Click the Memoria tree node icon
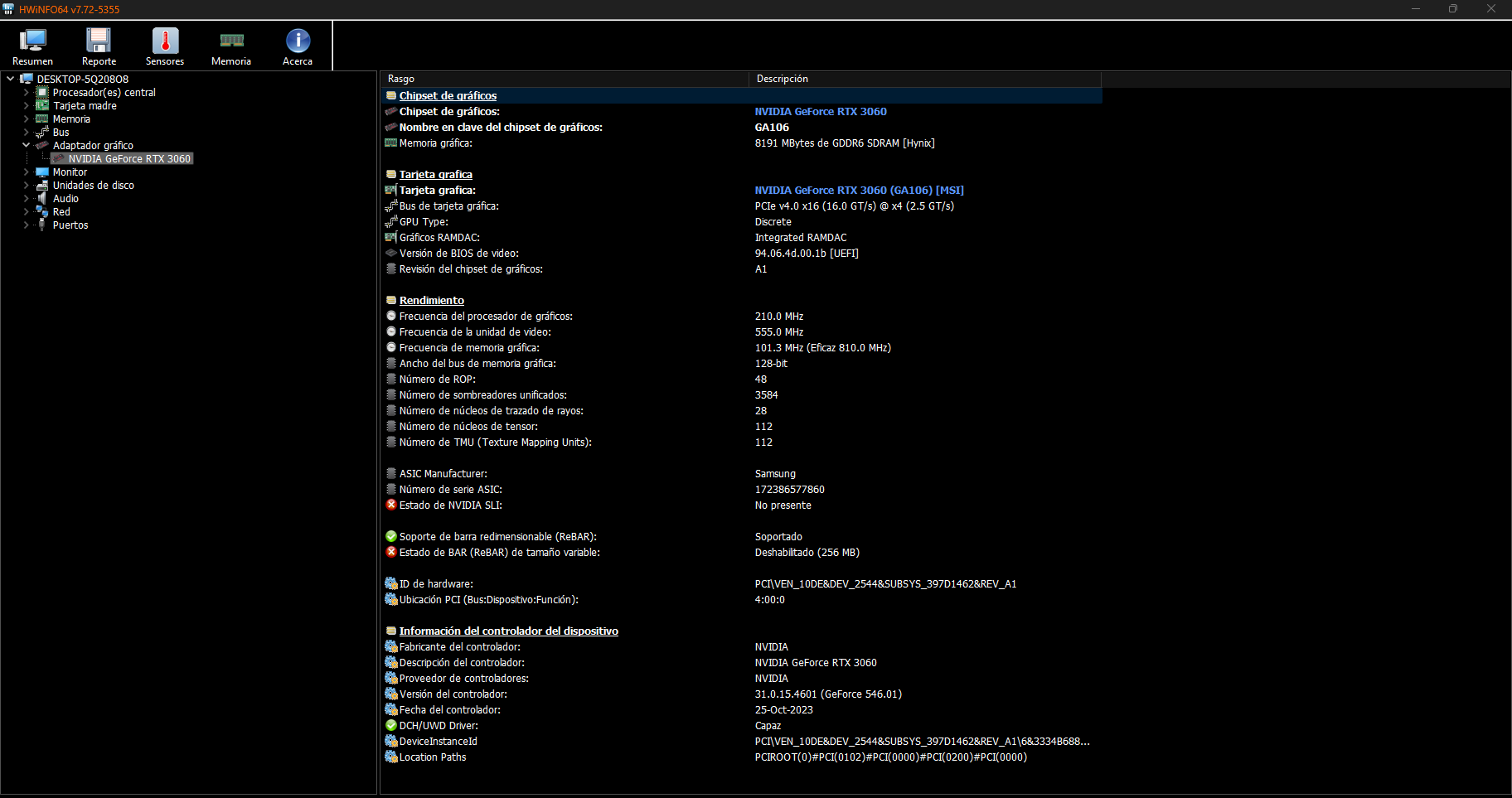The height and width of the screenshot is (798, 1512). click(42, 119)
